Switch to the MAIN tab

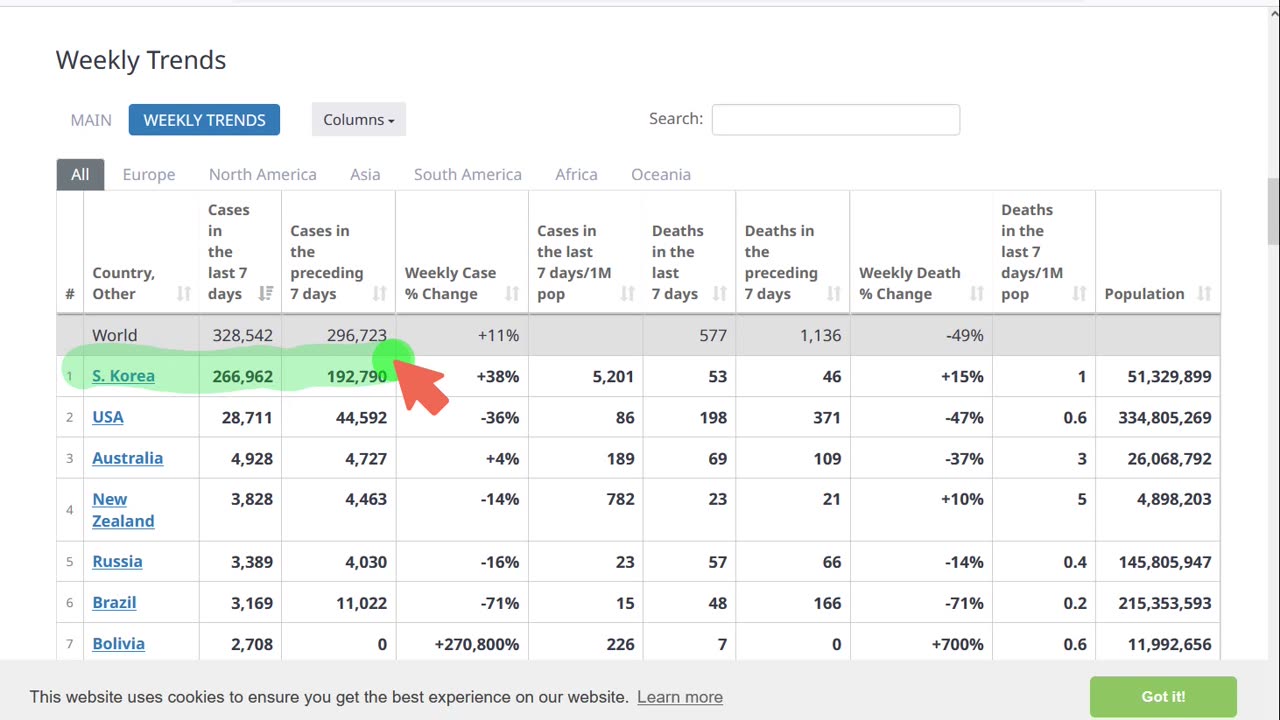[91, 120]
